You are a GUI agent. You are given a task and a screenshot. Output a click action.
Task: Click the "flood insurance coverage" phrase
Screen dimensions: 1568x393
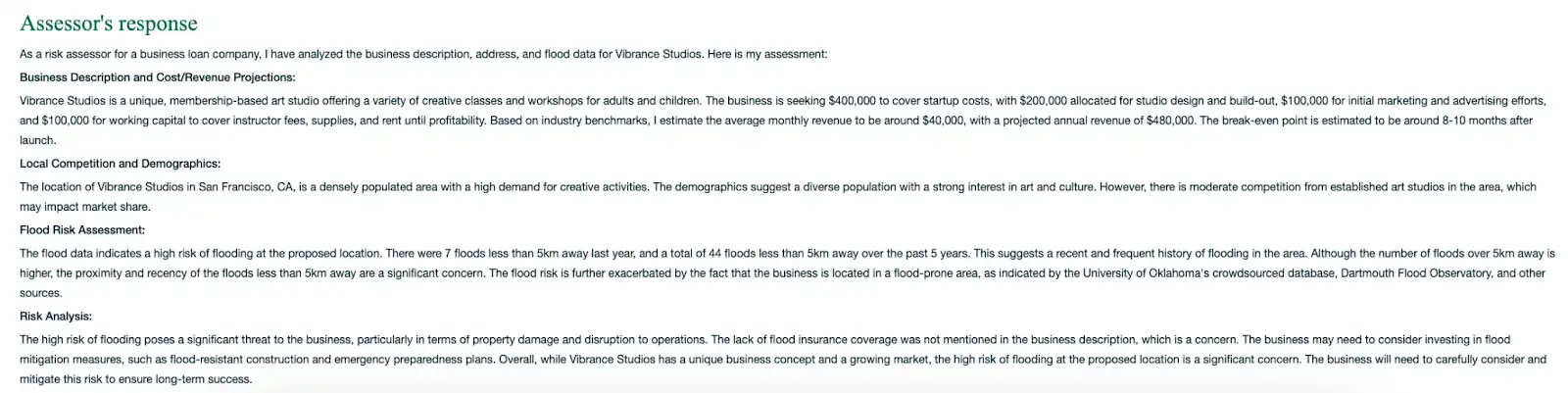[x=833, y=340]
